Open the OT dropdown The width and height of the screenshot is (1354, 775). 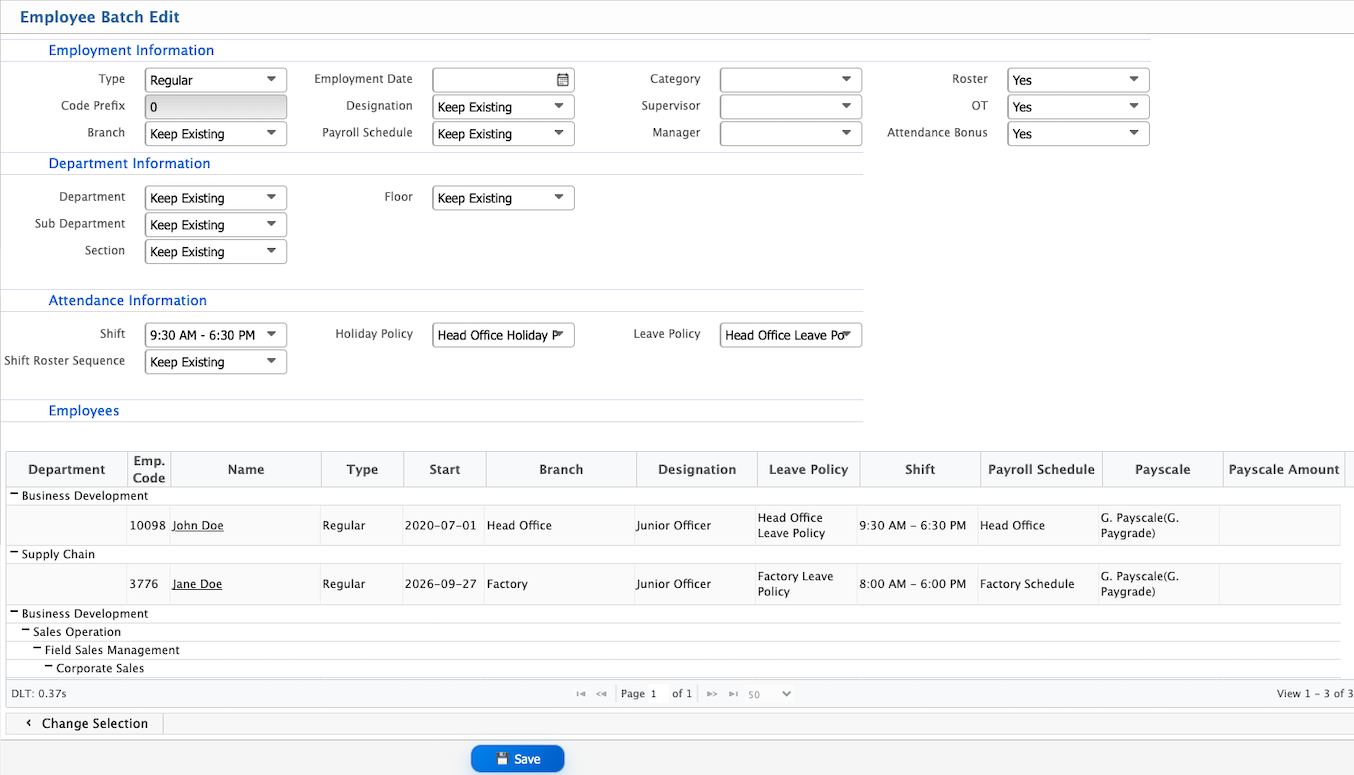coord(1079,107)
